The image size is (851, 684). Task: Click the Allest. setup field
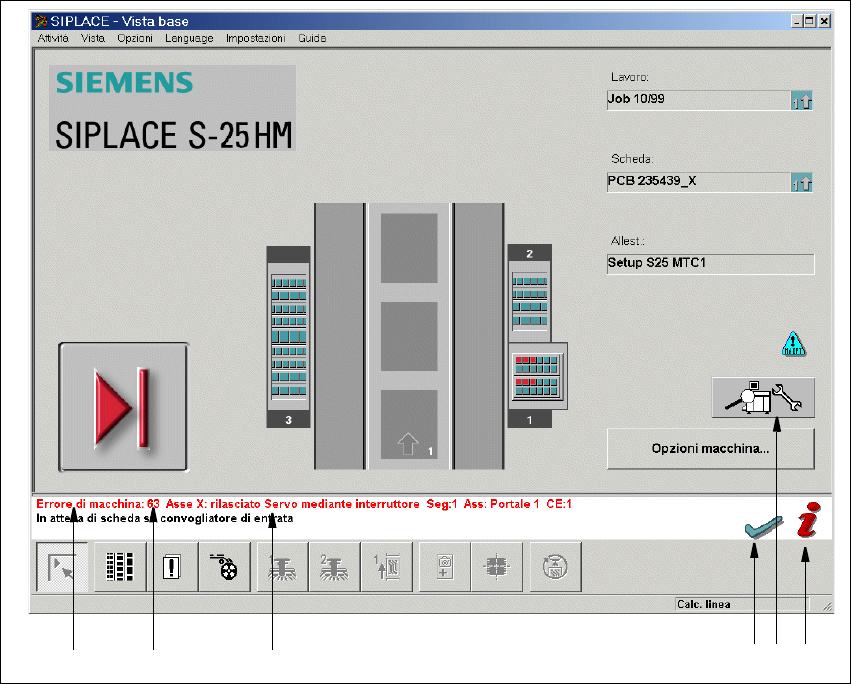pos(710,264)
